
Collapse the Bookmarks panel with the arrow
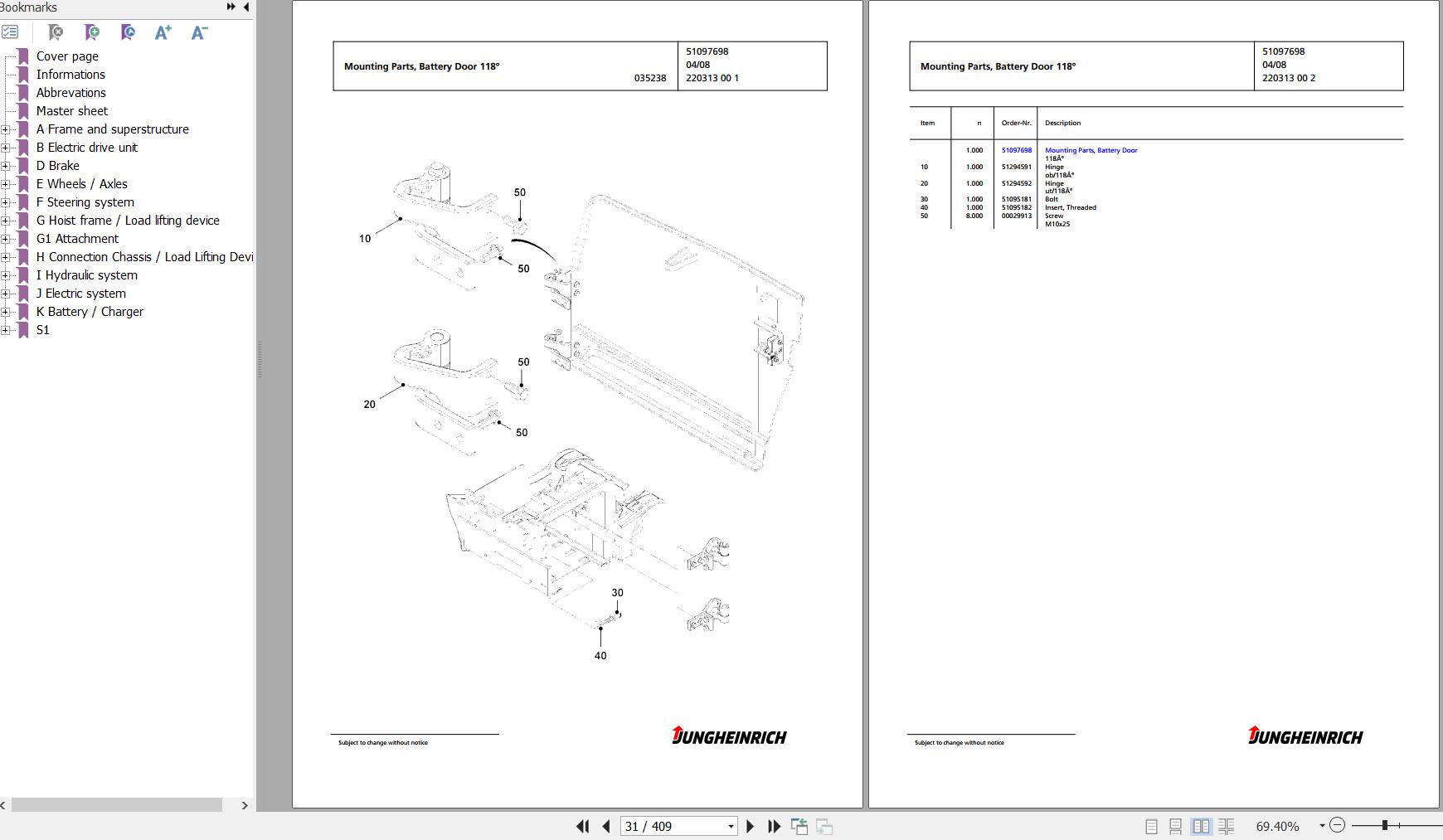coord(245,7)
